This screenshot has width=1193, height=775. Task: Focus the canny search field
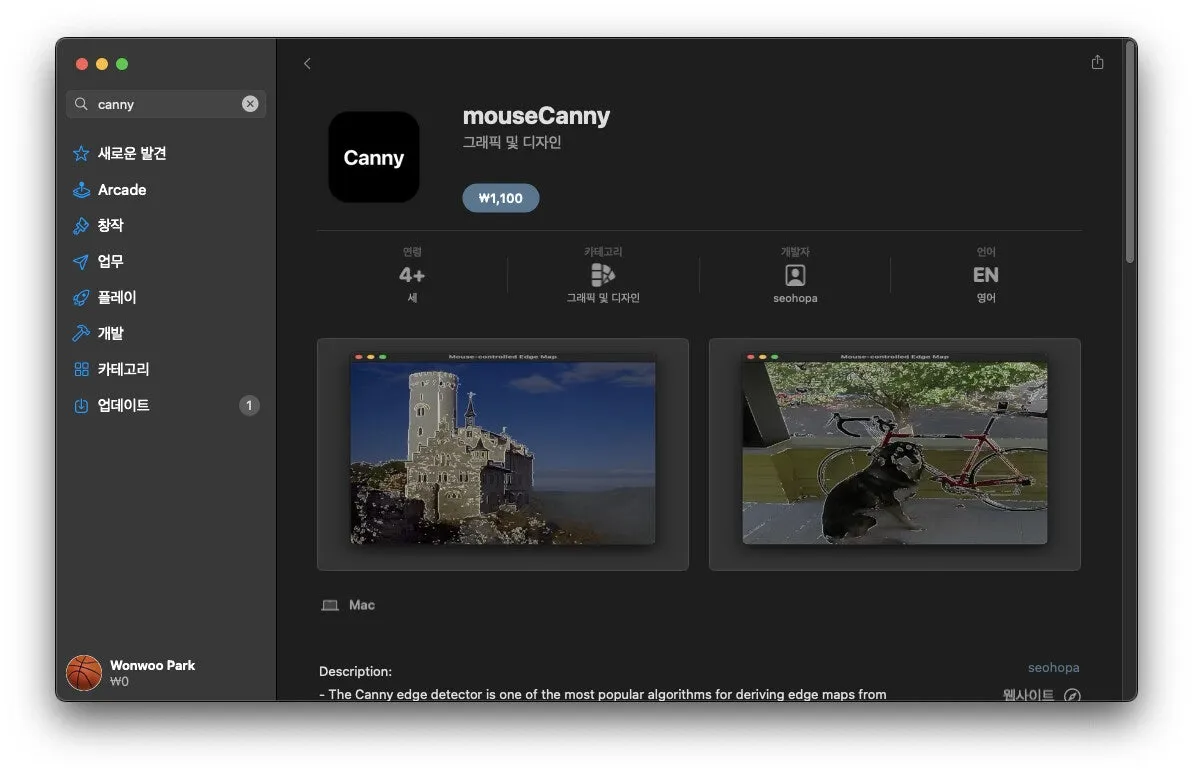point(166,103)
